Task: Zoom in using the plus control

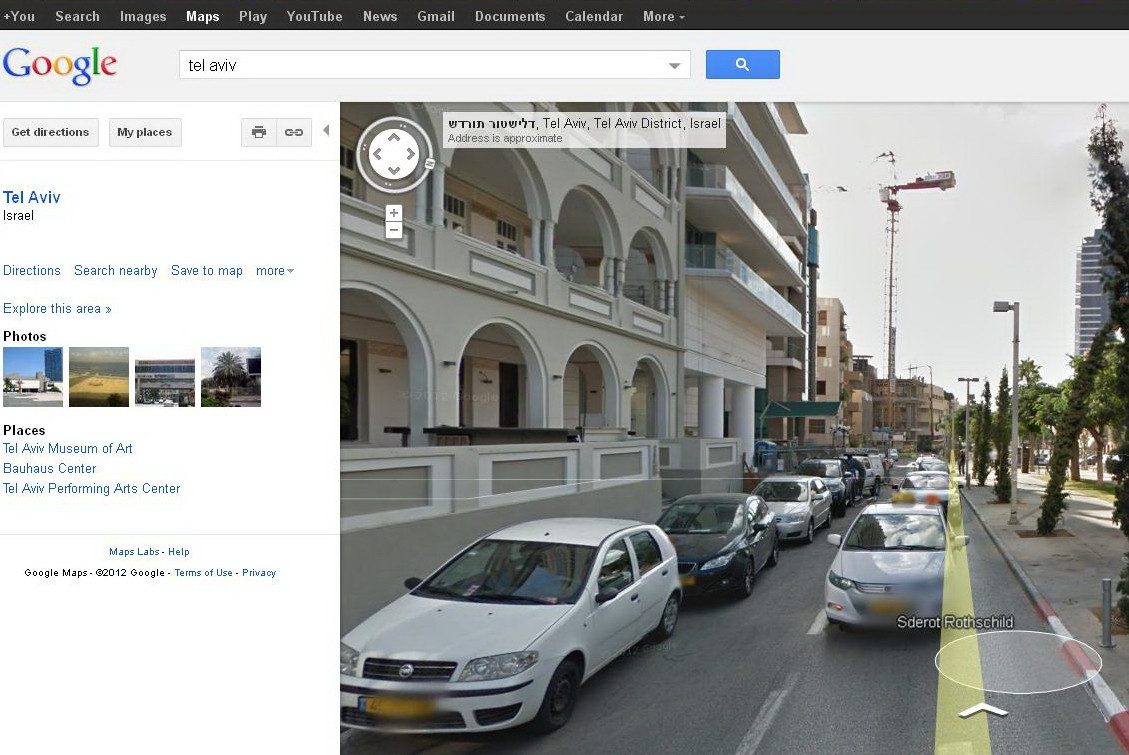Action: (393, 211)
